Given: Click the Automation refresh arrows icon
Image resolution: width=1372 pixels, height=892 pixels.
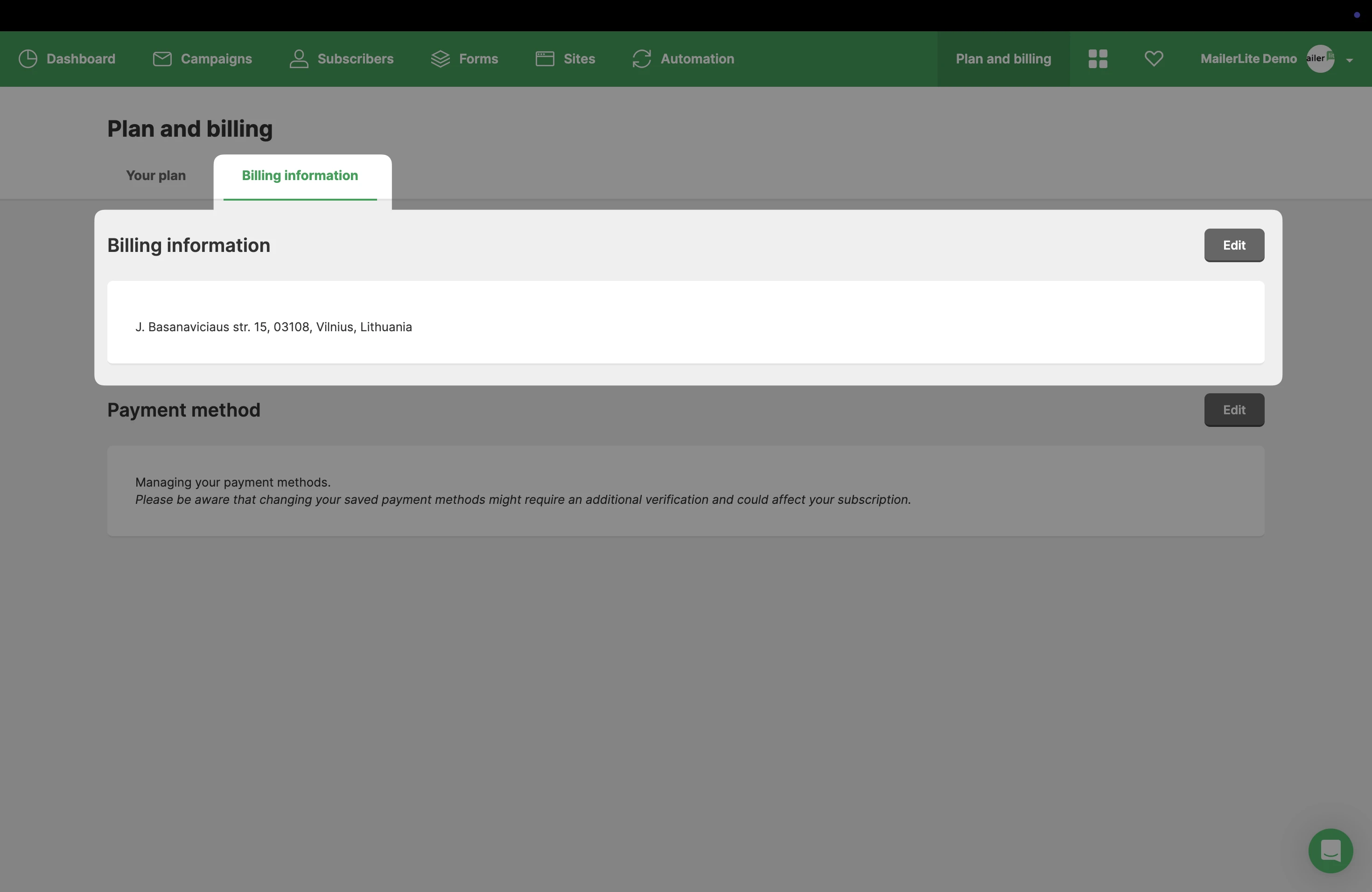Looking at the screenshot, I should (642, 59).
